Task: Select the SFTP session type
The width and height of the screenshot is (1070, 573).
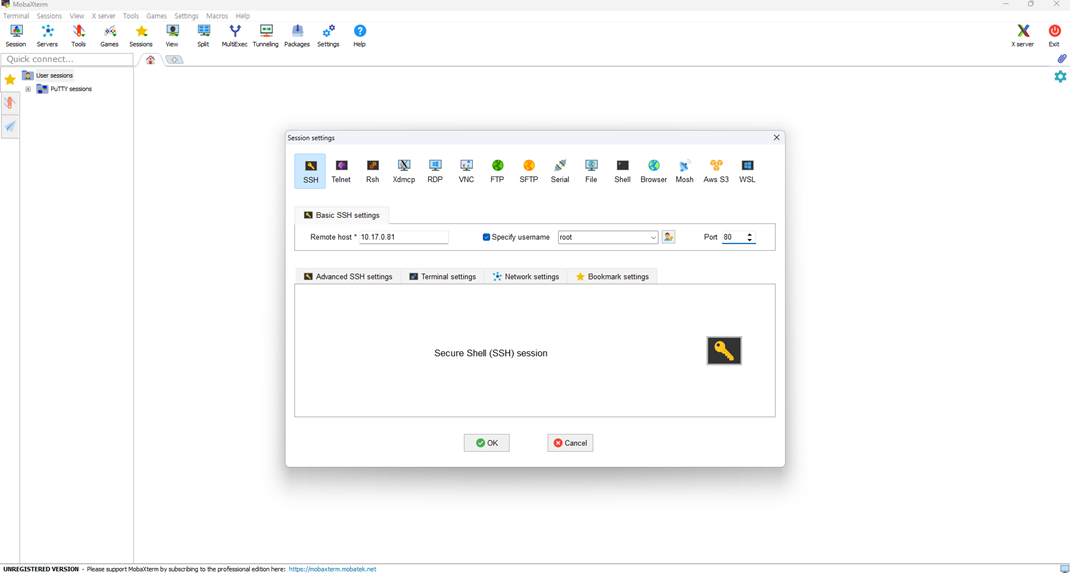Action: coord(529,171)
